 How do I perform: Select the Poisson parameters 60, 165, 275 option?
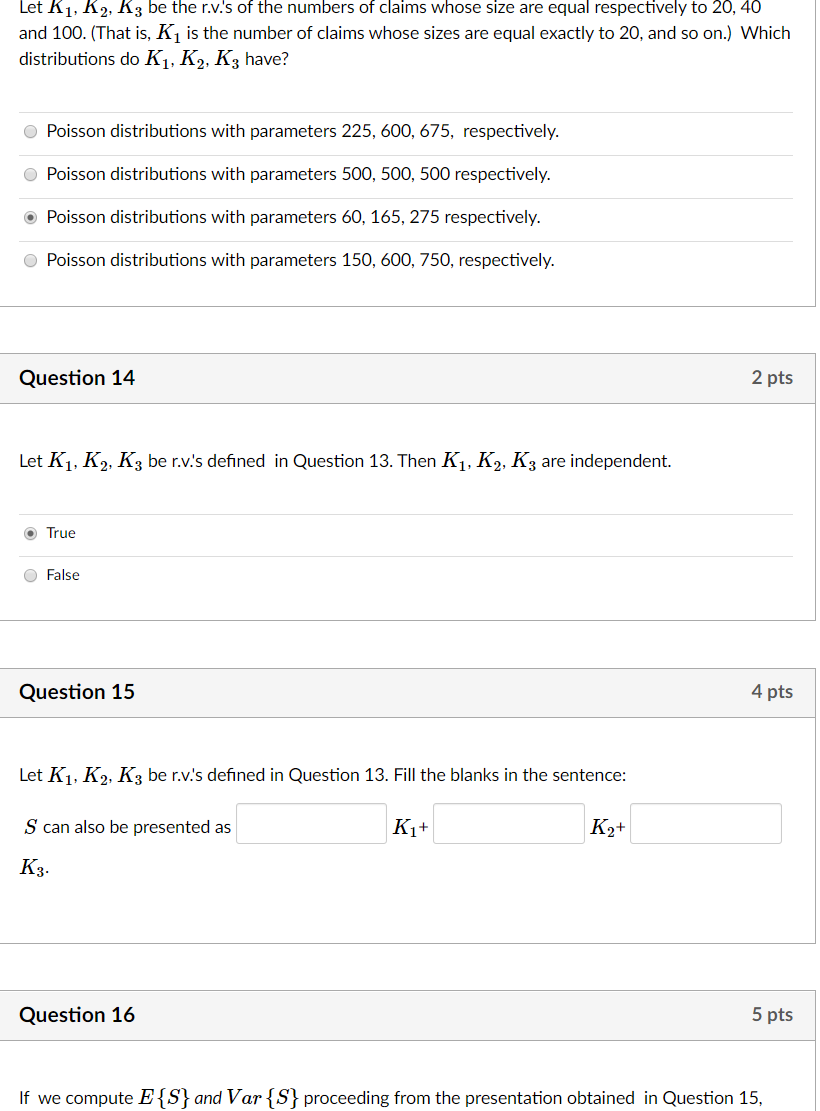click(30, 217)
